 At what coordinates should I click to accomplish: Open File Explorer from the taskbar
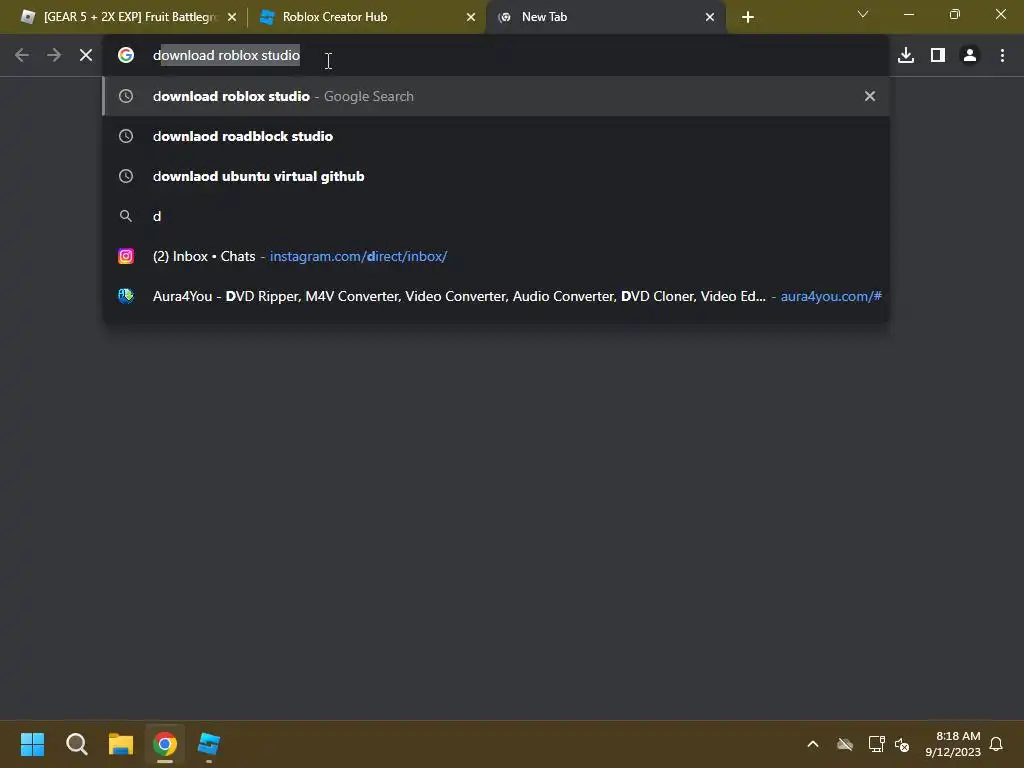[121, 744]
